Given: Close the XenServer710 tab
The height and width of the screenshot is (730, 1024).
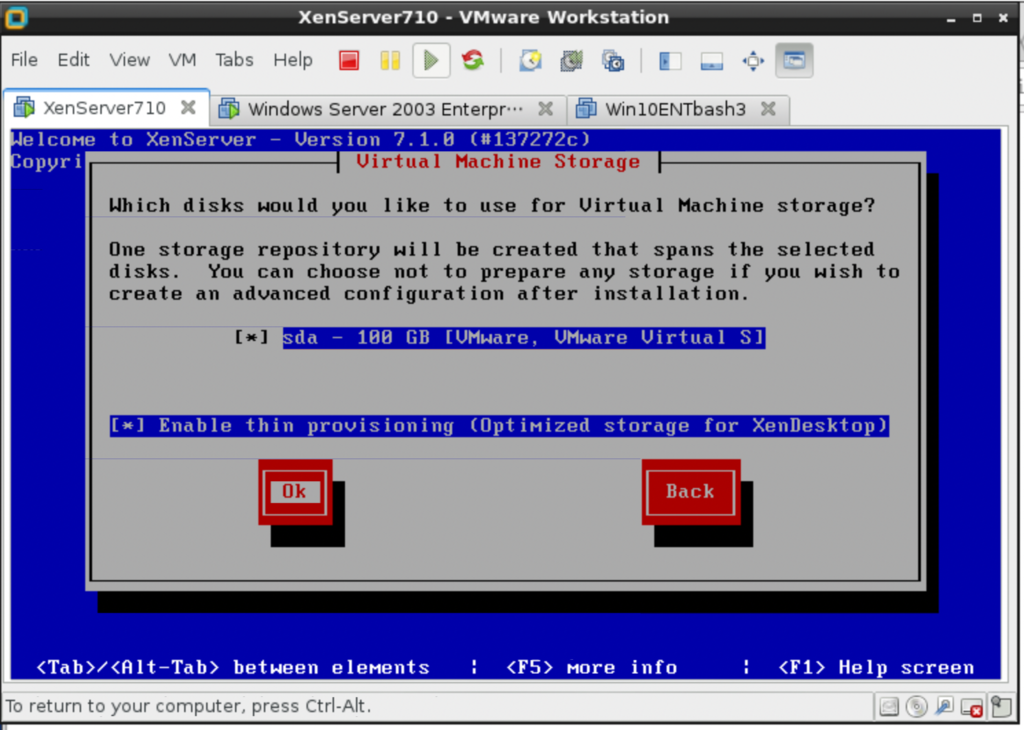Looking at the screenshot, I should [x=188, y=107].
